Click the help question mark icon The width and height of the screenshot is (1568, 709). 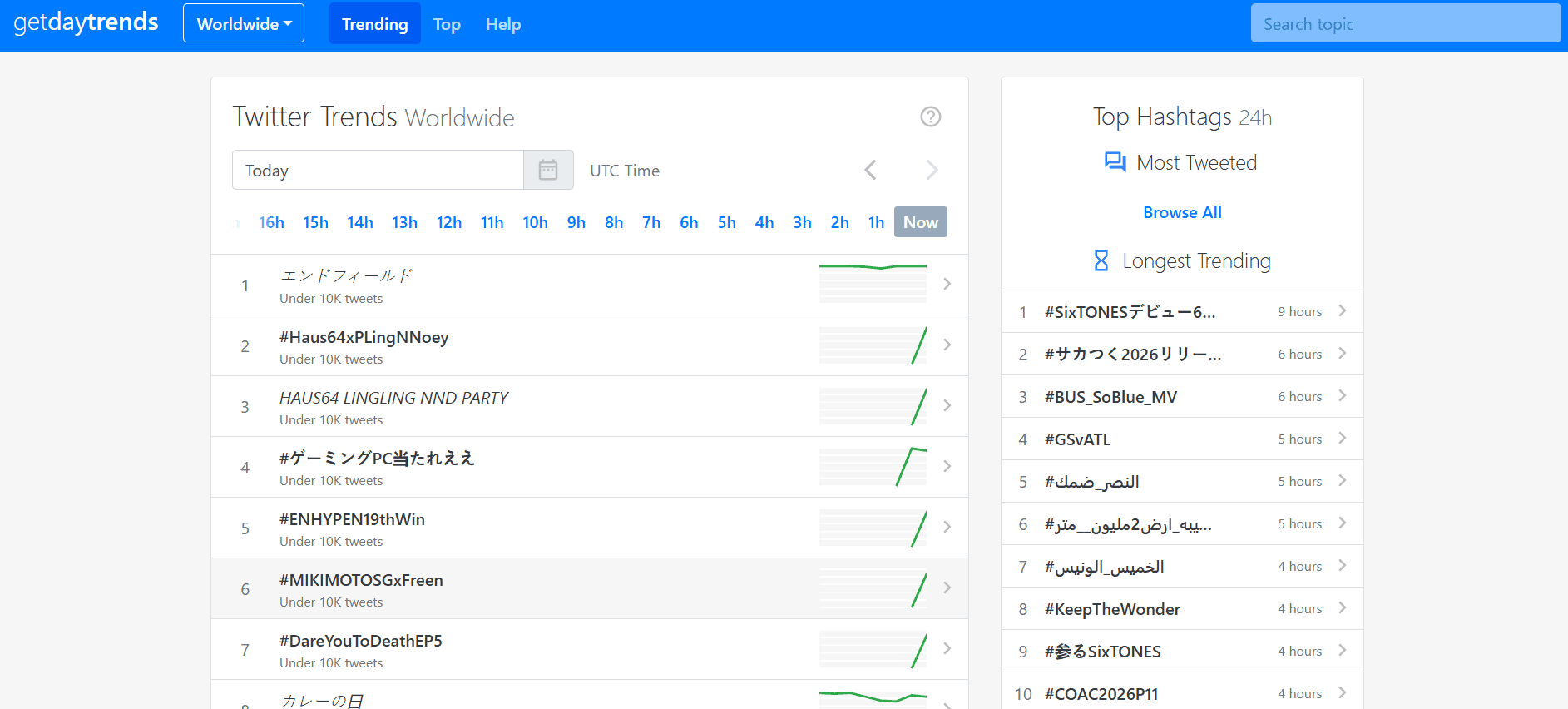pos(930,117)
